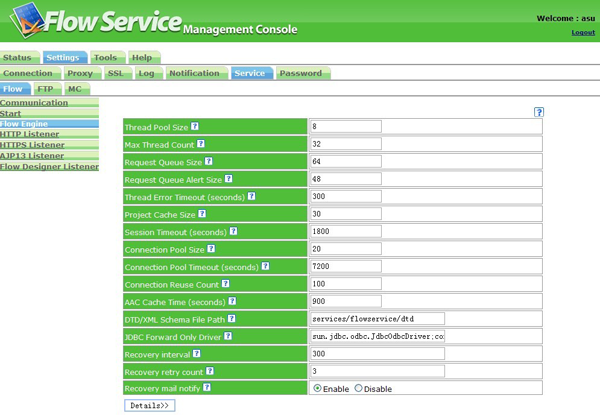600x419 pixels.
Task: Focus the Thread Error Timeout field
Action: [x=346, y=196]
